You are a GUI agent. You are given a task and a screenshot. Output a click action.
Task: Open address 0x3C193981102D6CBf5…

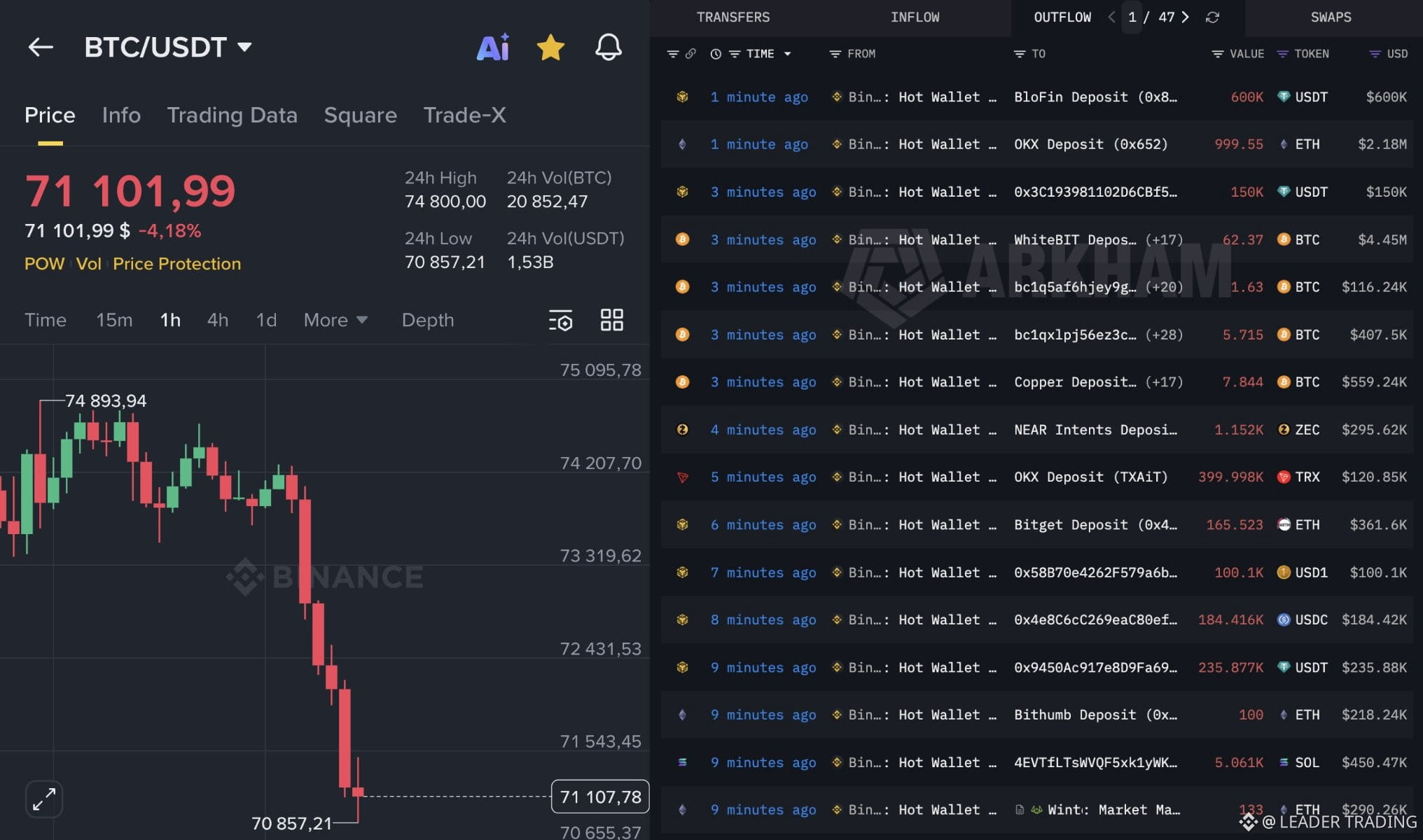pos(1095,192)
